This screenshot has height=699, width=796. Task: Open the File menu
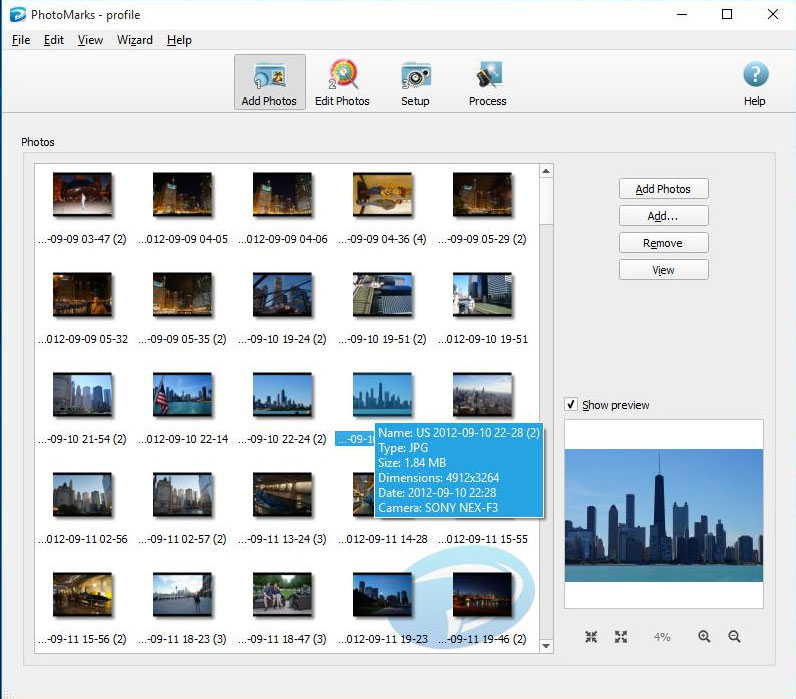pos(21,40)
